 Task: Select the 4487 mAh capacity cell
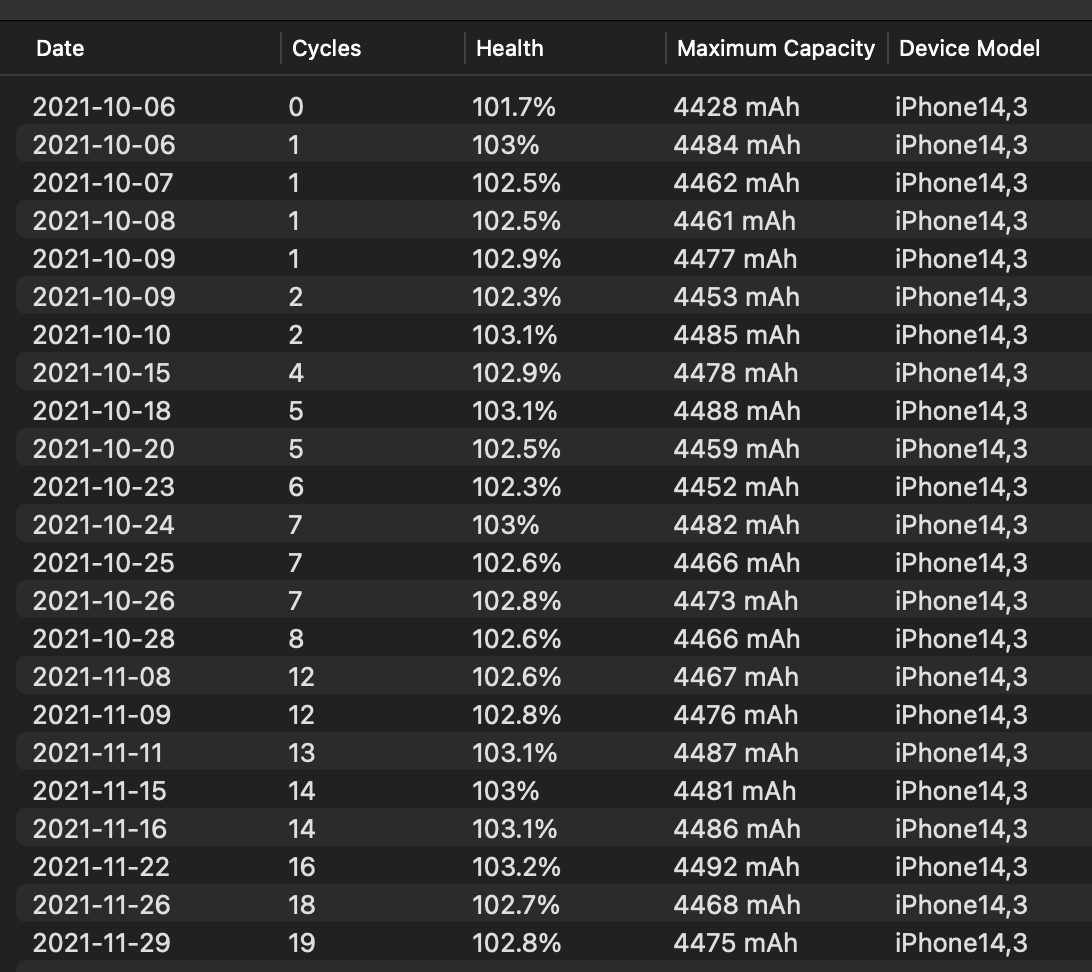click(736, 753)
